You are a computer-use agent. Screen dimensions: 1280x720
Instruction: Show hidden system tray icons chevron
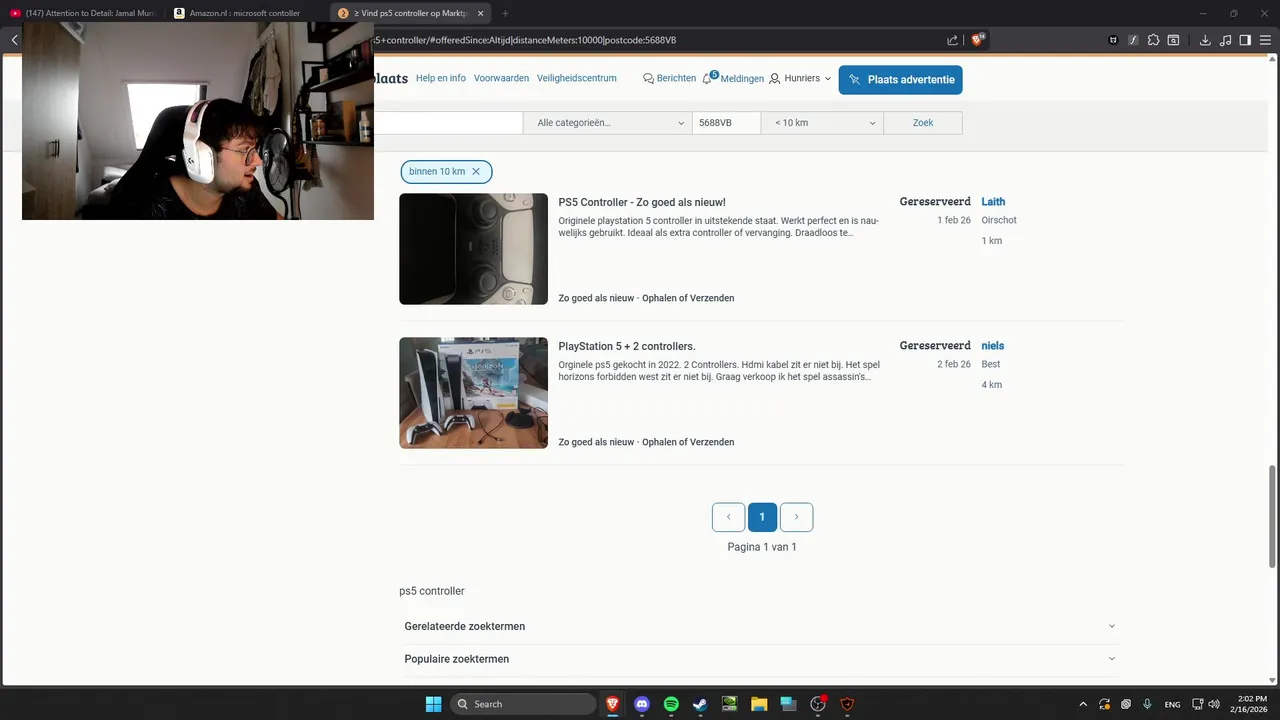1082,704
